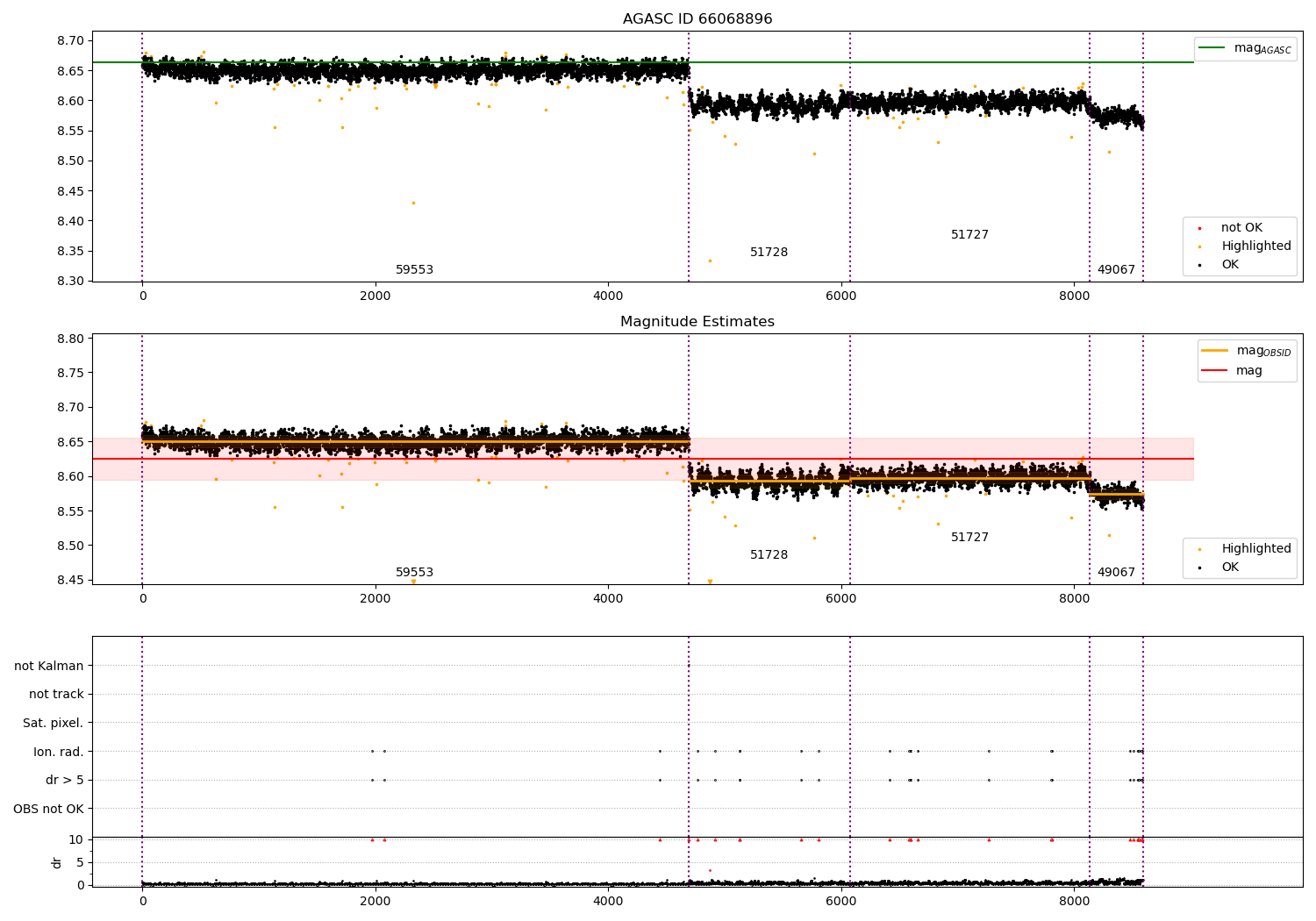The image size is (1316, 921).
Task: Click the mag AGASC legend label in the top plot
Action: pyautogui.click(x=1262, y=48)
